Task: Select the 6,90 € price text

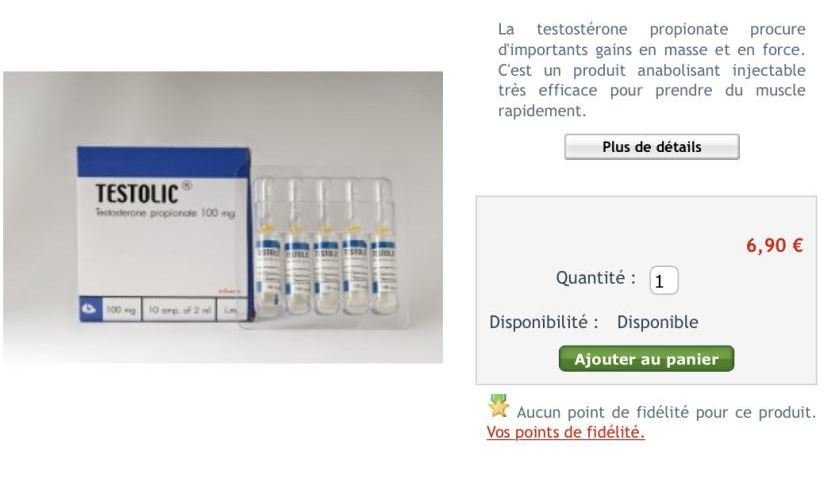Action: tap(774, 245)
